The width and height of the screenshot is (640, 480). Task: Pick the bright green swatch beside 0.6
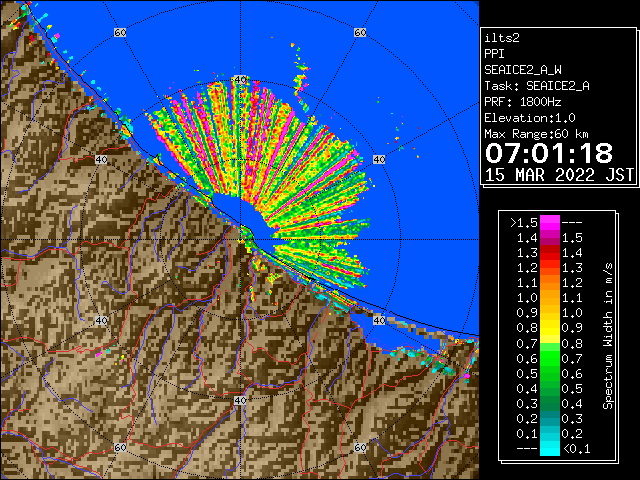click(x=550, y=358)
